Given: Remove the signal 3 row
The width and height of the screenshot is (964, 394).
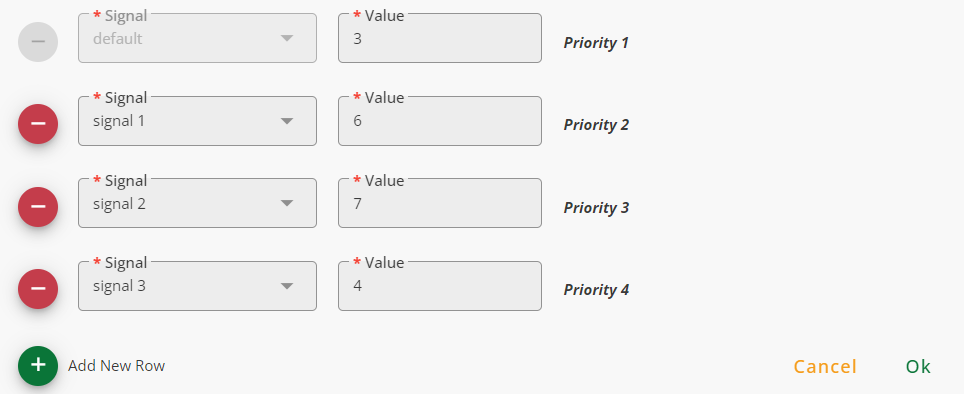Looking at the screenshot, I should coord(38,289).
